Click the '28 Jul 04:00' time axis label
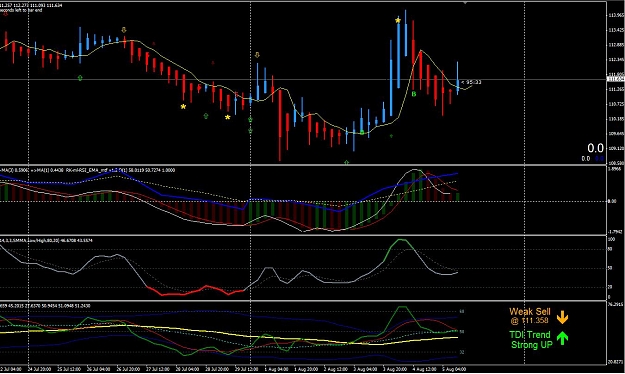The image size is (625, 374). (187, 370)
